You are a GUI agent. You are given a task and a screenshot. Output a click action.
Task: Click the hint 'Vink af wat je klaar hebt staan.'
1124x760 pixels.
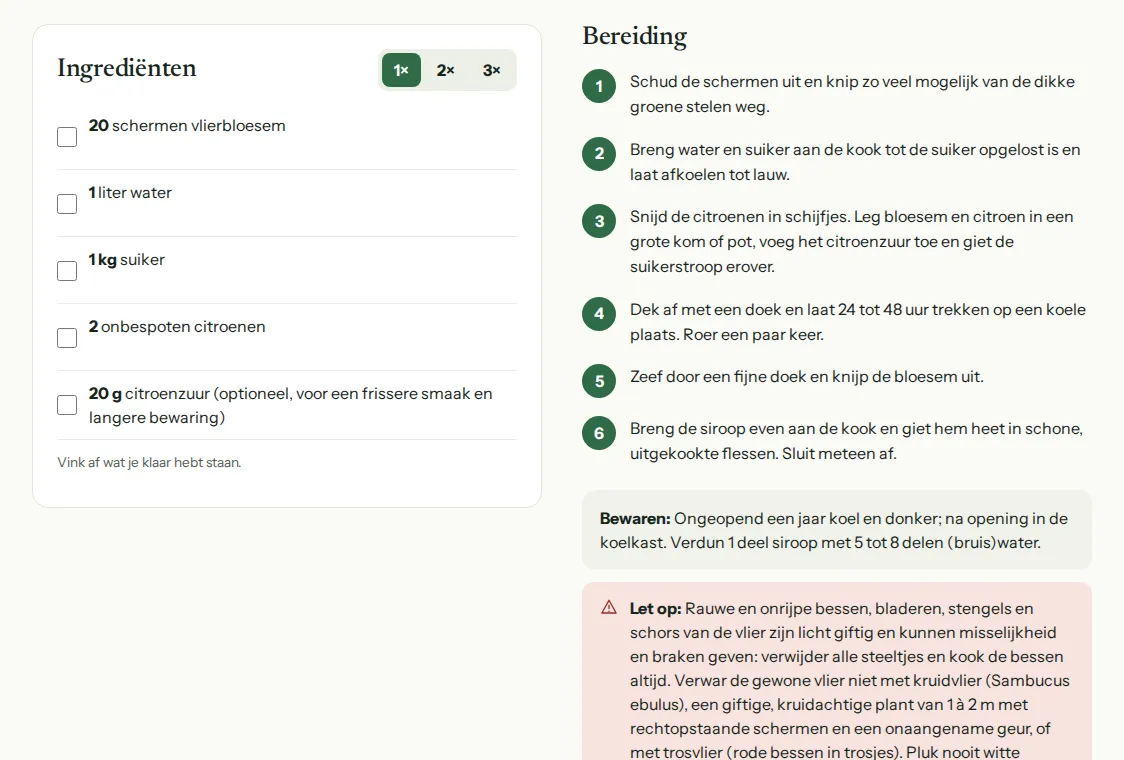pos(149,462)
